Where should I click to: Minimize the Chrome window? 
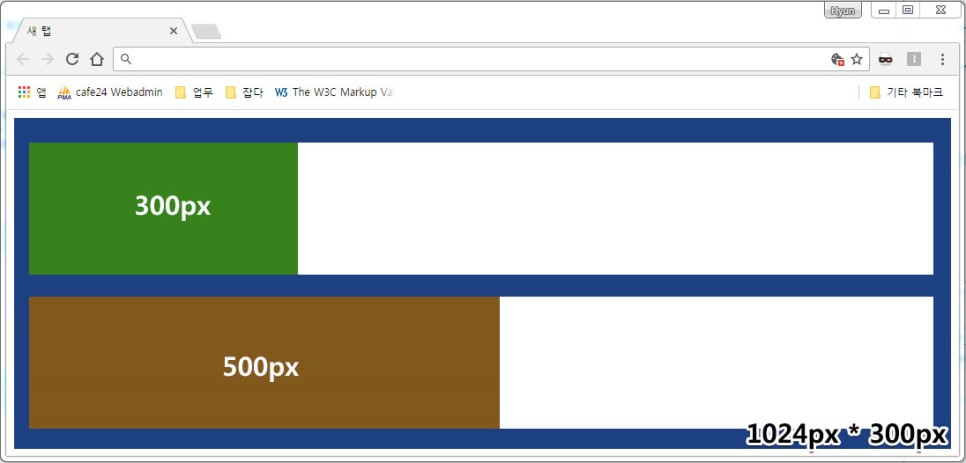pyautogui.click(x=883, y=10)
